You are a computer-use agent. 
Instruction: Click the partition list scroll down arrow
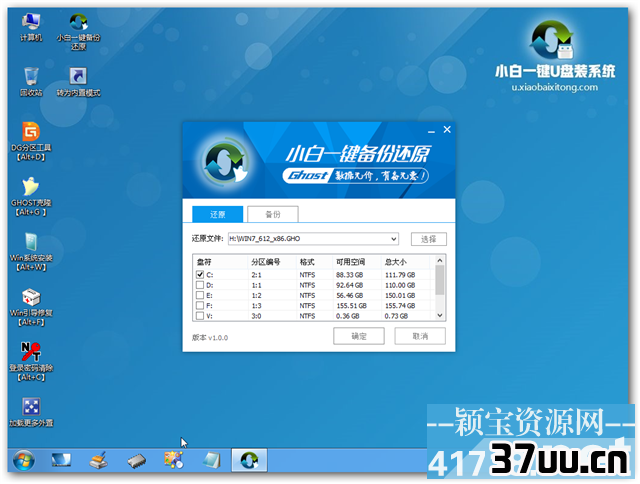coord(440,315)
